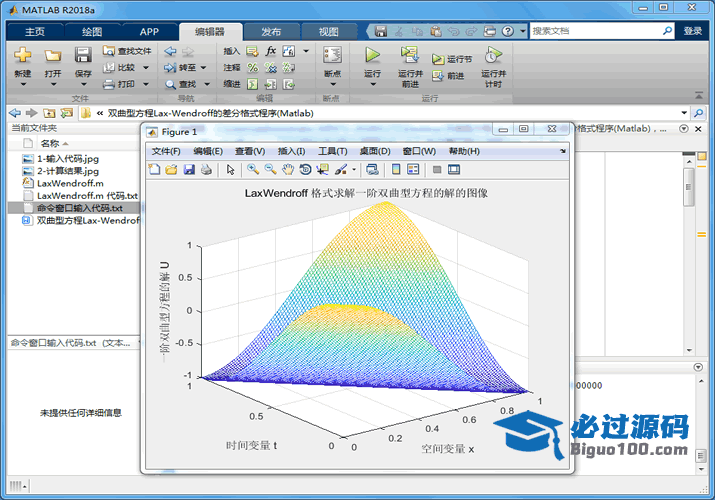
Task: Click the up one folder icon
Action: [49, 113]
